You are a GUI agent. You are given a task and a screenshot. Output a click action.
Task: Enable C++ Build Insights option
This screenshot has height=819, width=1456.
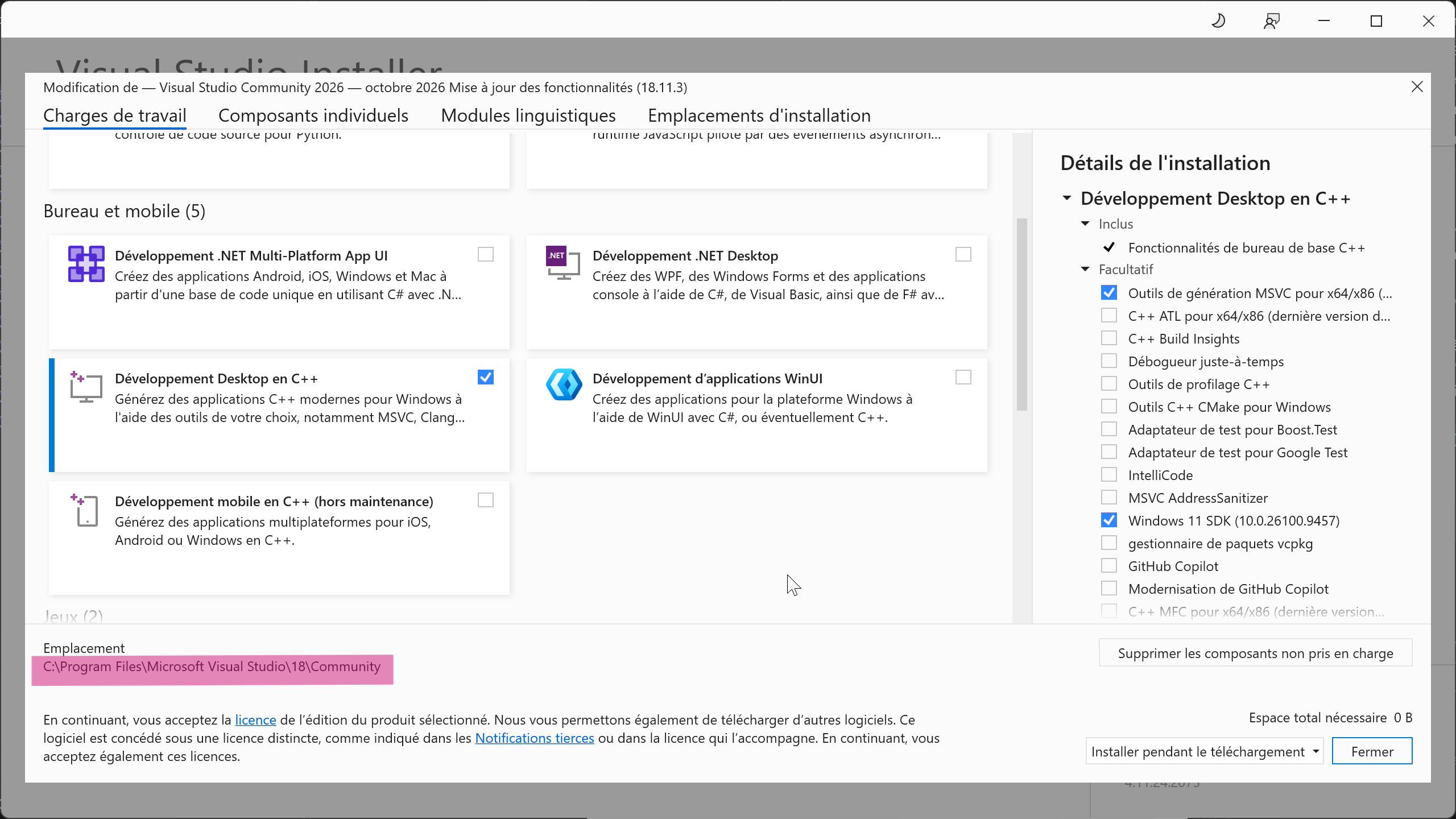point(1109,338)
